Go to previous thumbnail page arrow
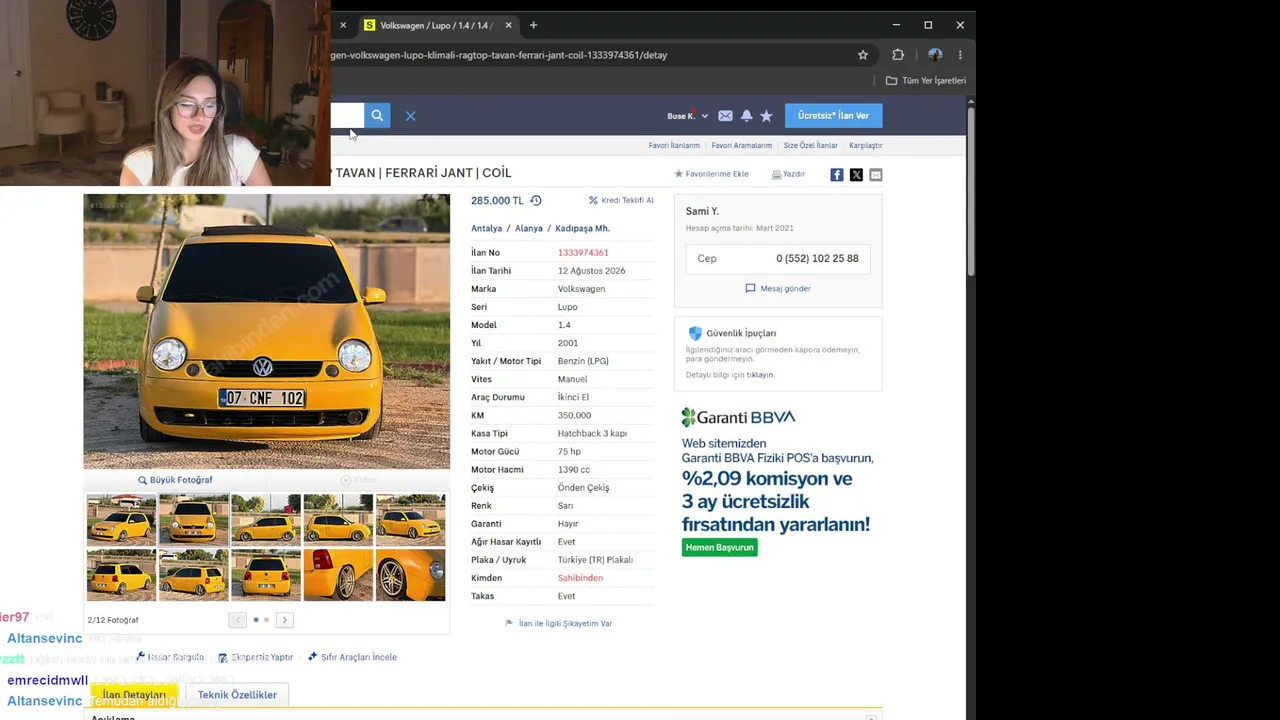Image resolution: width=1280 pixels, height=720 pixels. [x=237, y=620]
